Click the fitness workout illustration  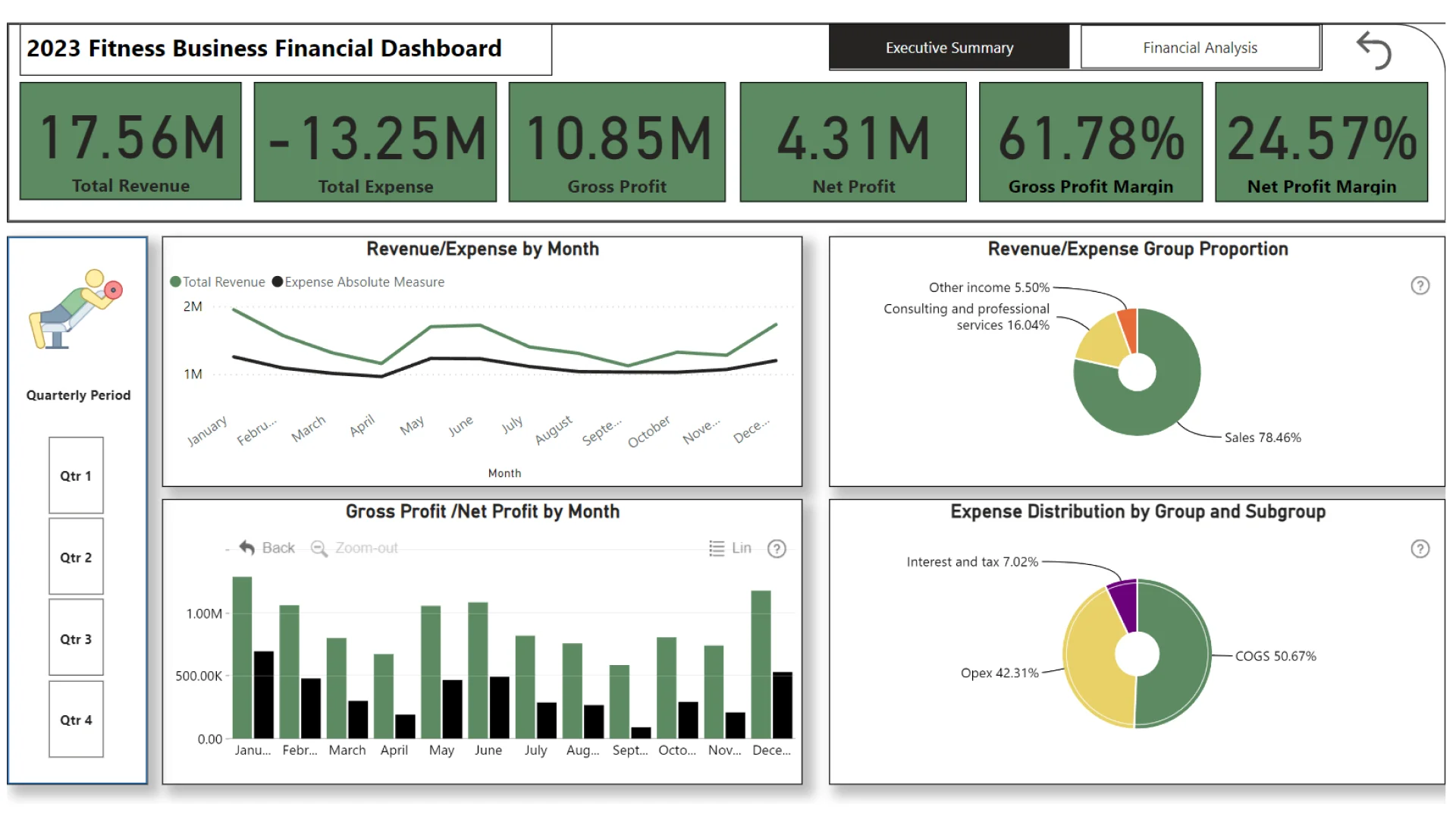pyautogui.click(x=76, y=309)
